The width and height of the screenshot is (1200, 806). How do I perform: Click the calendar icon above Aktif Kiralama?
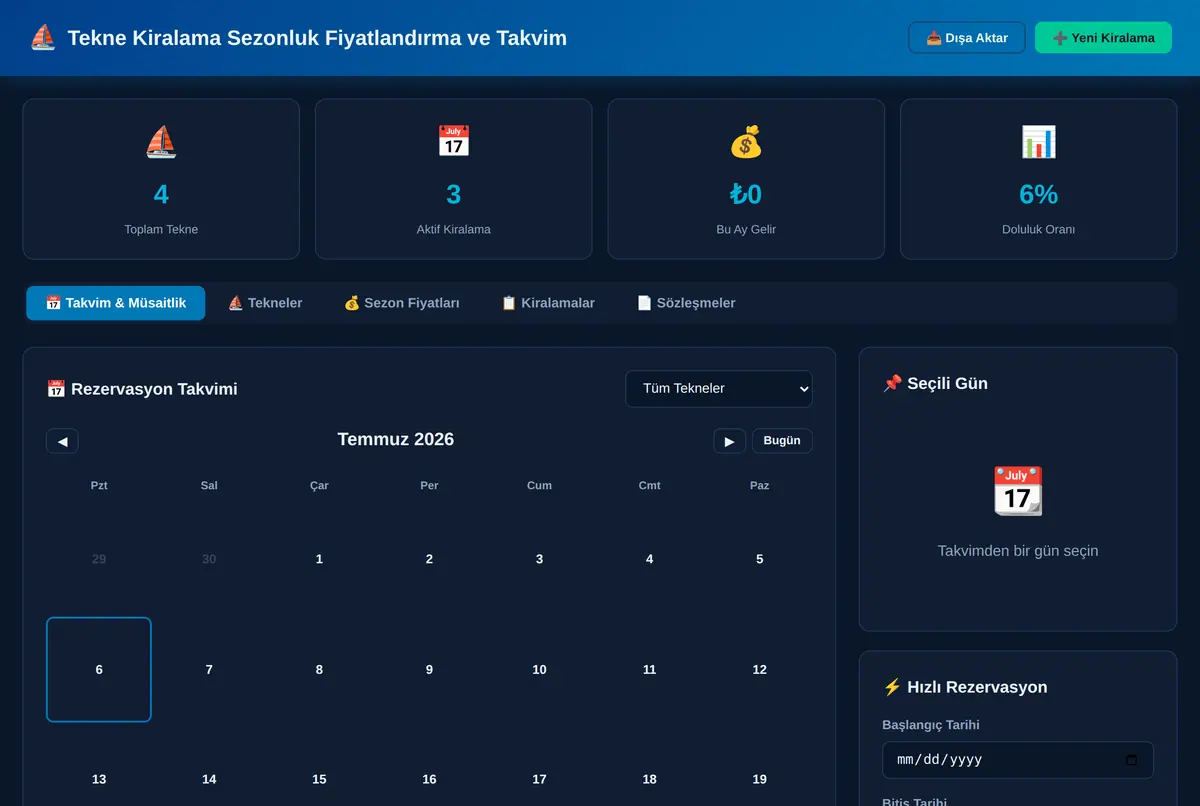tap(454, 142)
